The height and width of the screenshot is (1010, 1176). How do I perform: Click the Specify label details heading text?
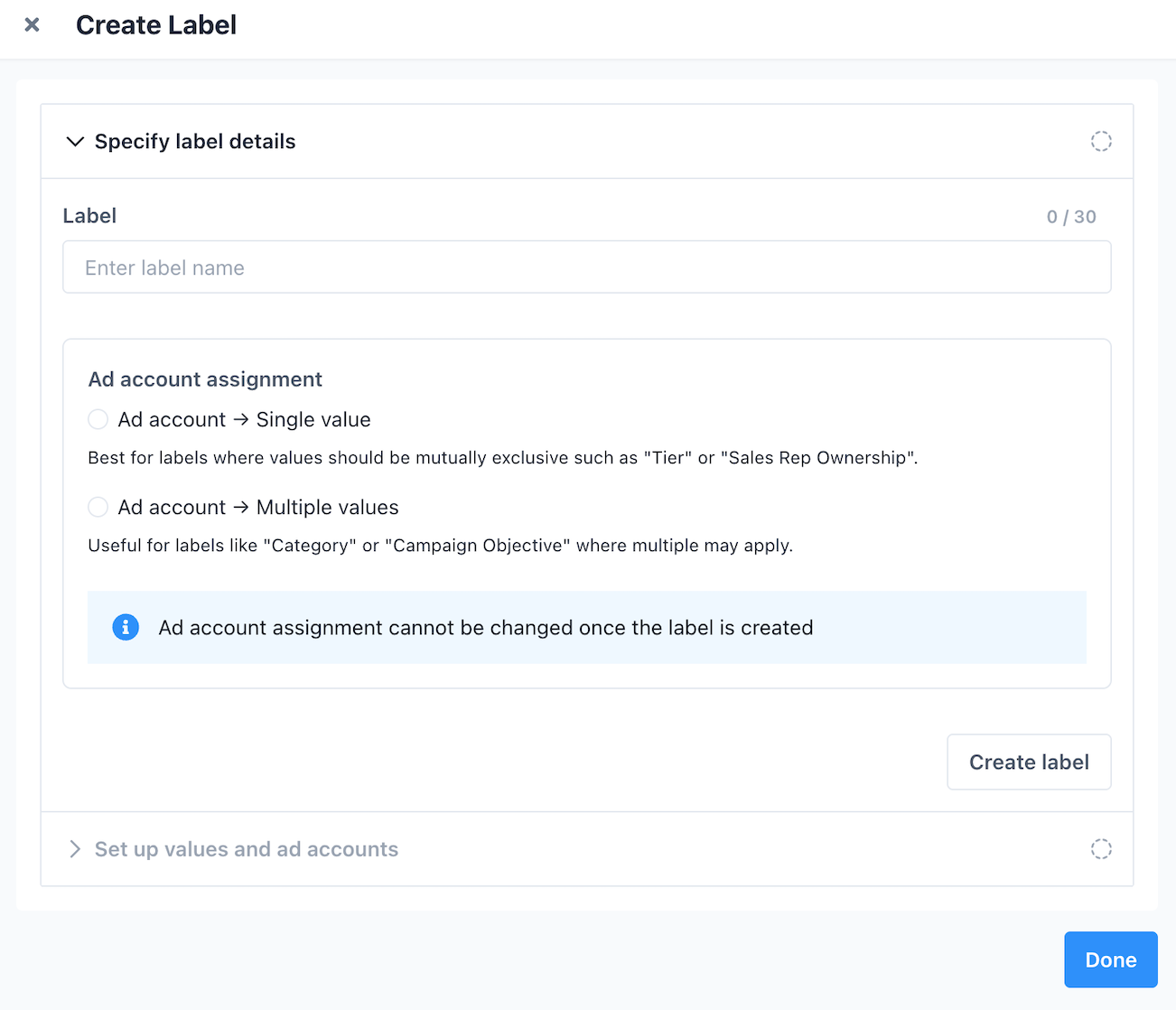[195, 142]
